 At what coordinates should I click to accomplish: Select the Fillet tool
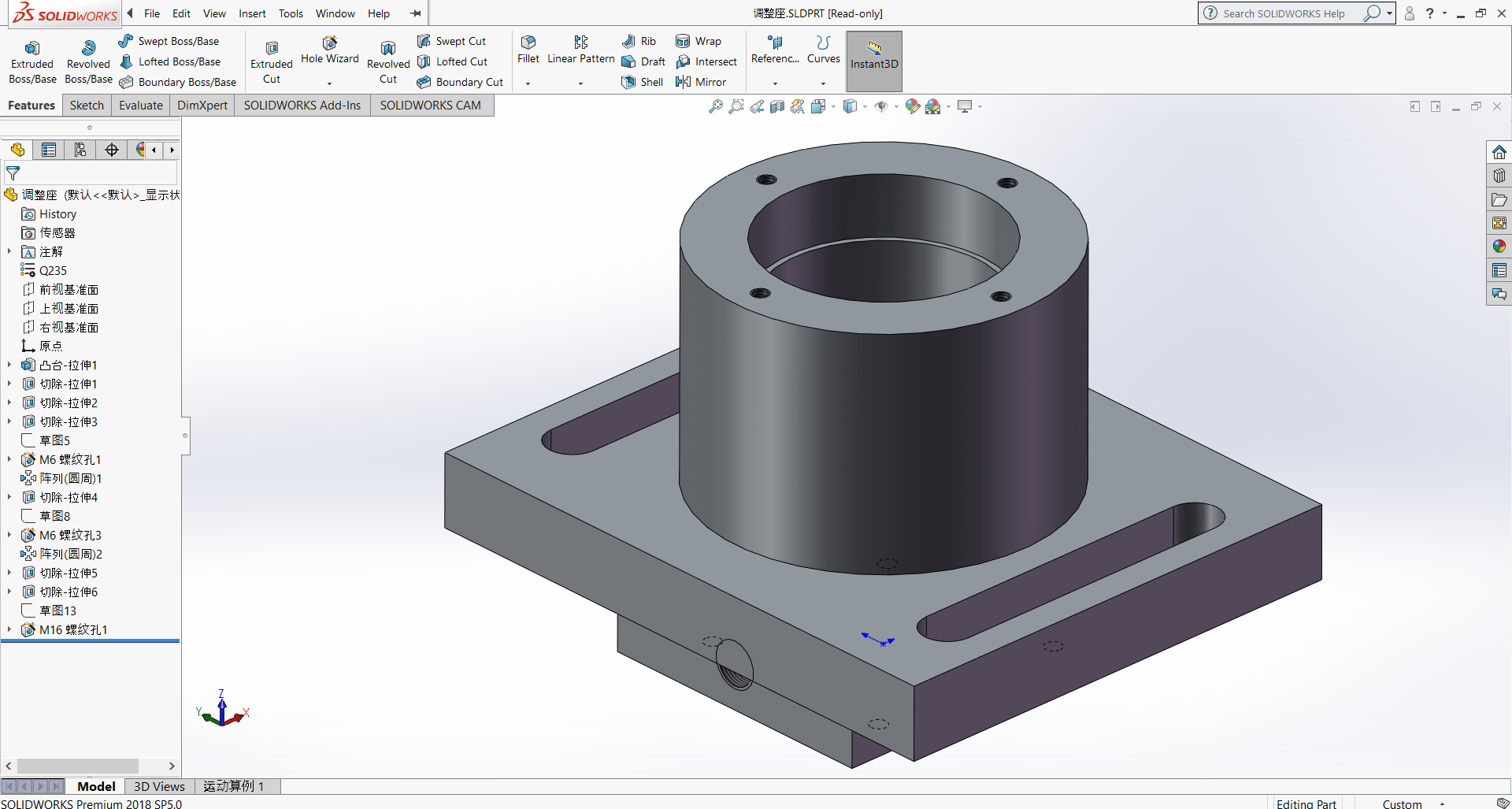pos(528,50)
